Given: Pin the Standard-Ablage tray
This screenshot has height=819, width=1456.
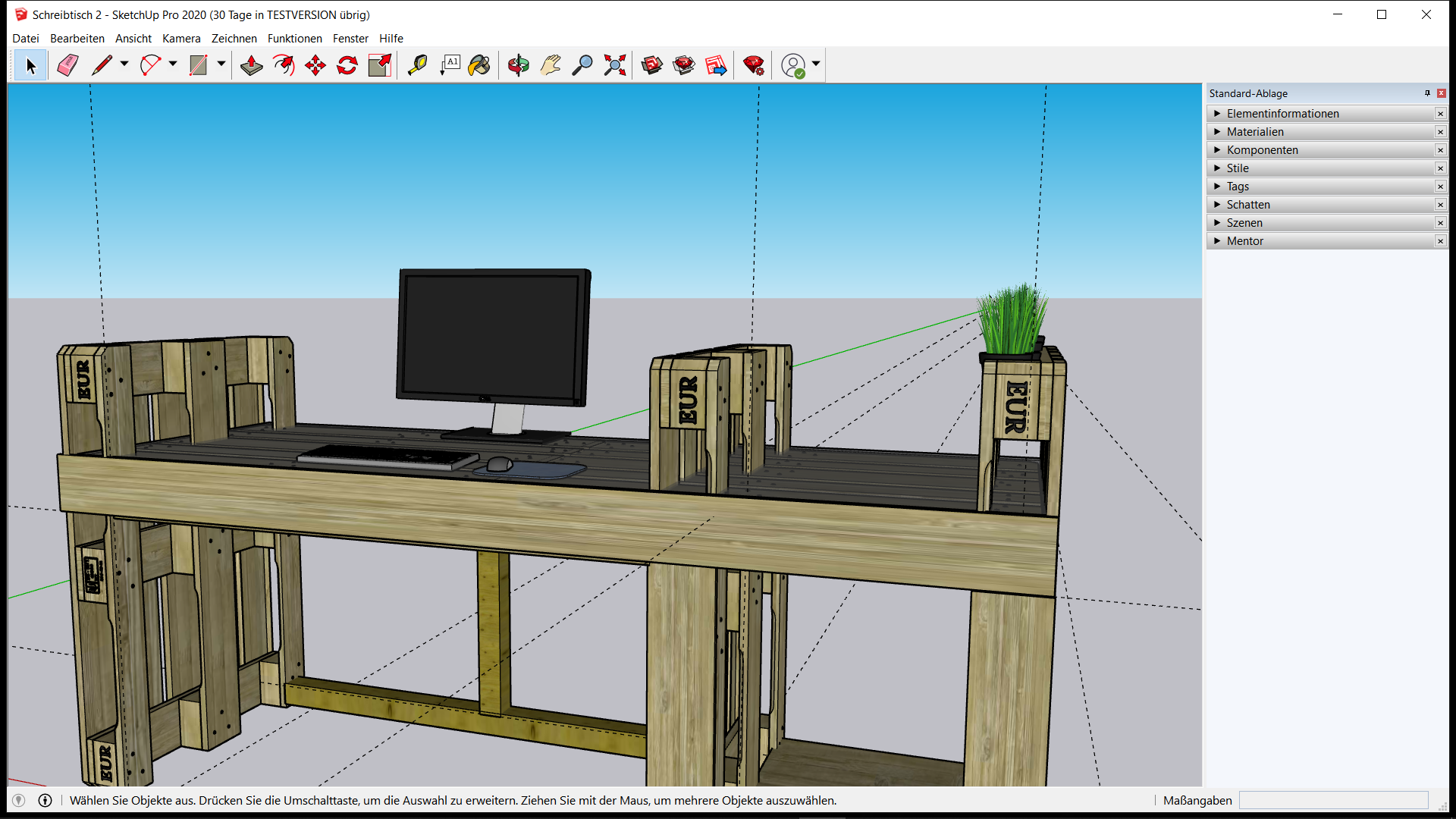Looking at the screenshot, I should [x=1427, y=93].
